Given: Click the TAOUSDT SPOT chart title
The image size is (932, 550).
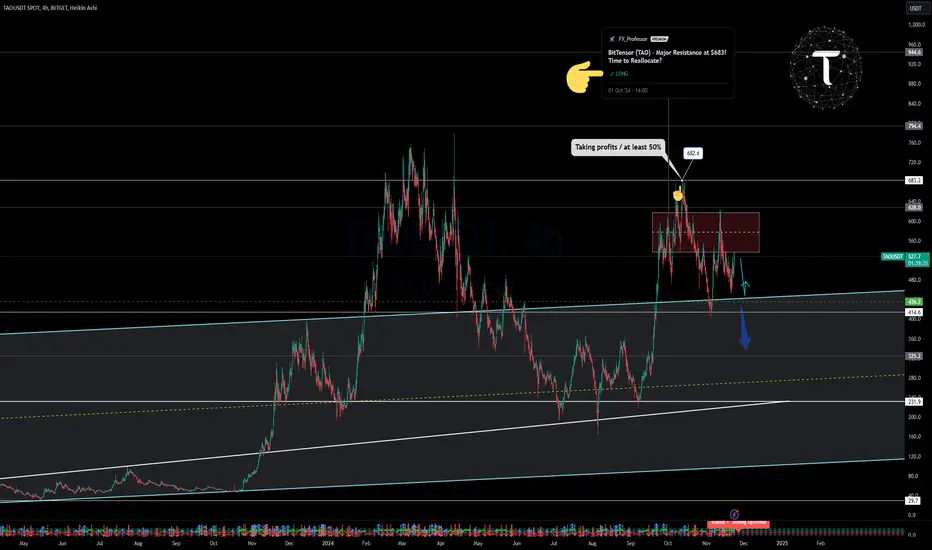Looking at the screenshot, I should click(x=50, y=8).
